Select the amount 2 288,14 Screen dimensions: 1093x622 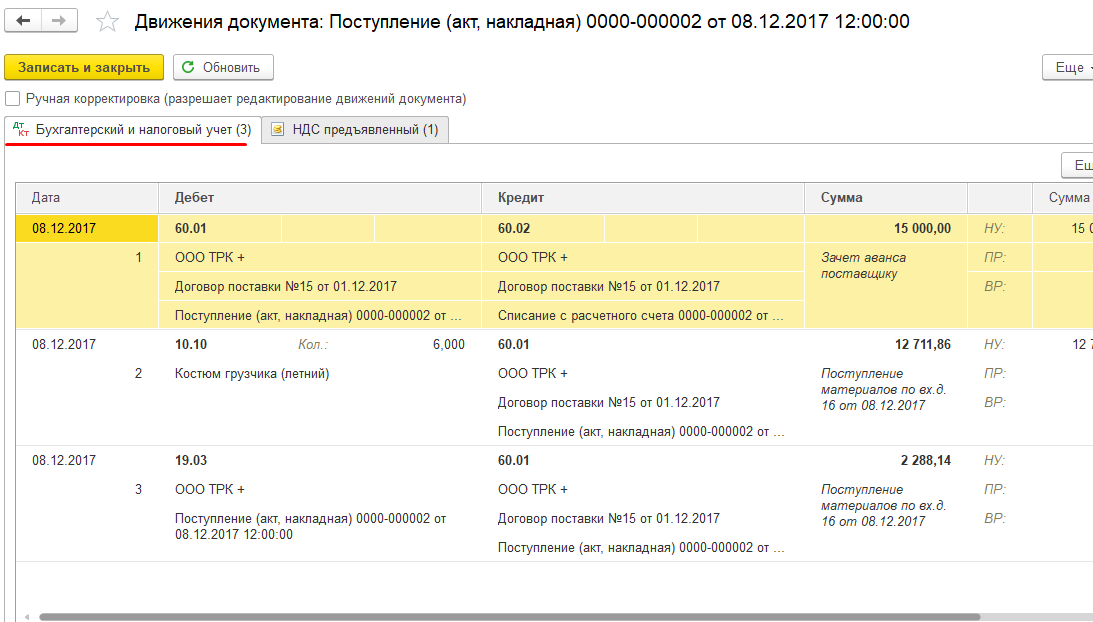tap(925, 460)
